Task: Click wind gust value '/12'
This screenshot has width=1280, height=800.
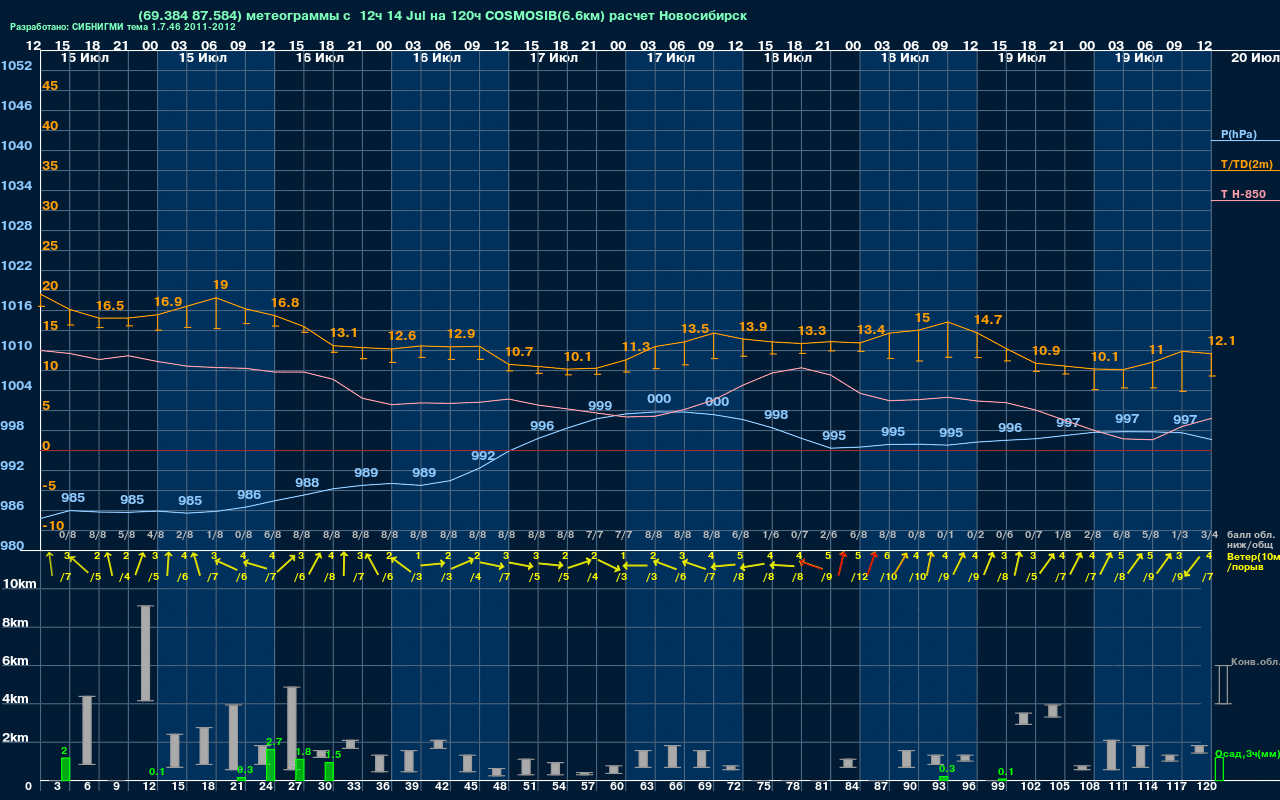Action: 859,576
